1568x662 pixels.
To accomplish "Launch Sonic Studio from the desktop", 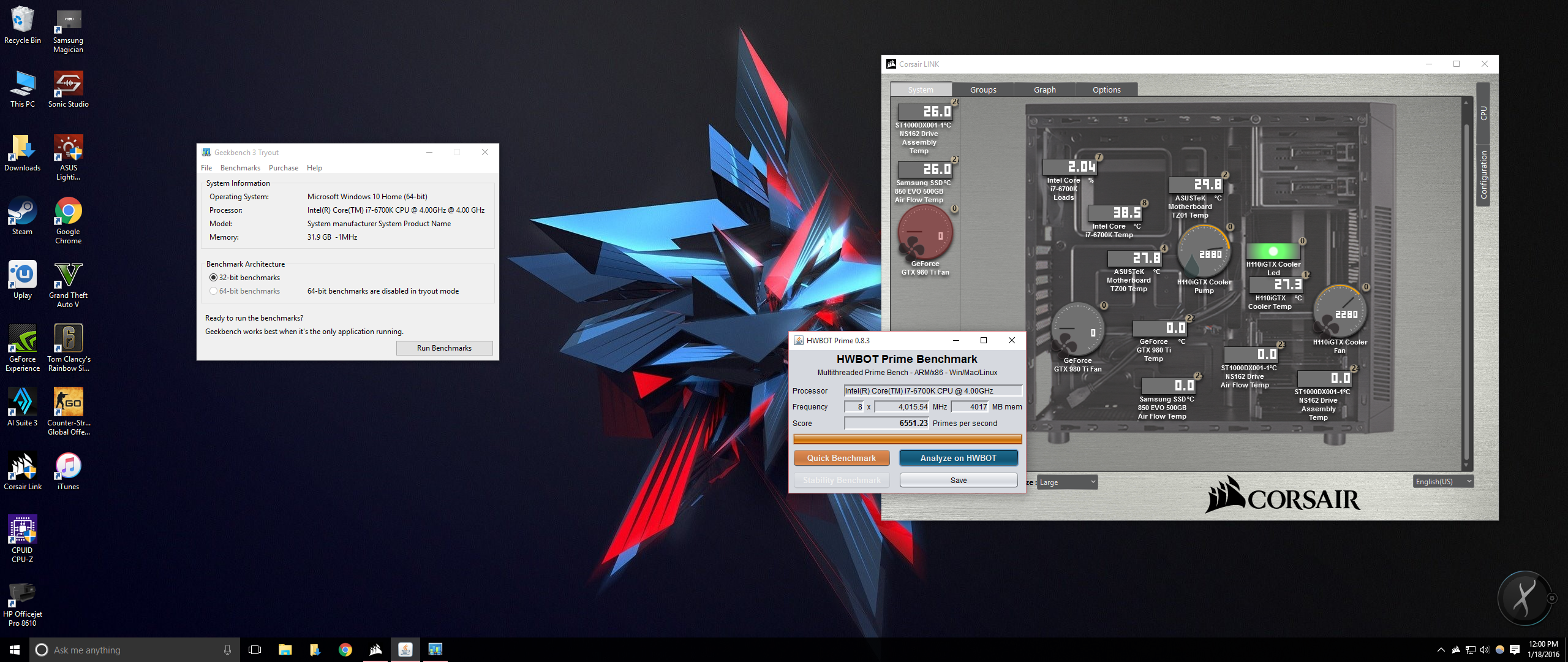I will tap(68, 89).
